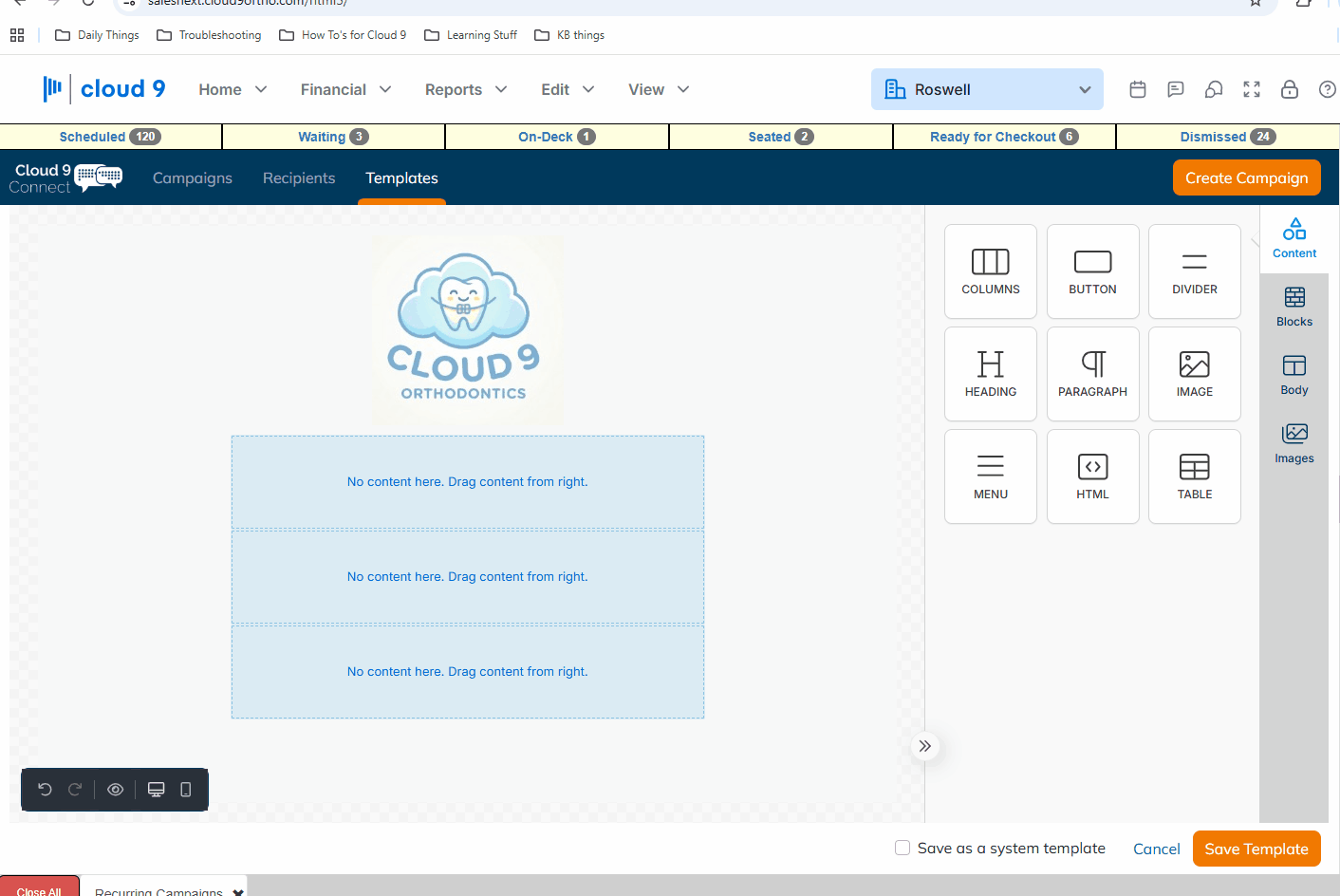Click the Cancel link
Viewport: 1340px width, 896px height.
point(1157,849)
